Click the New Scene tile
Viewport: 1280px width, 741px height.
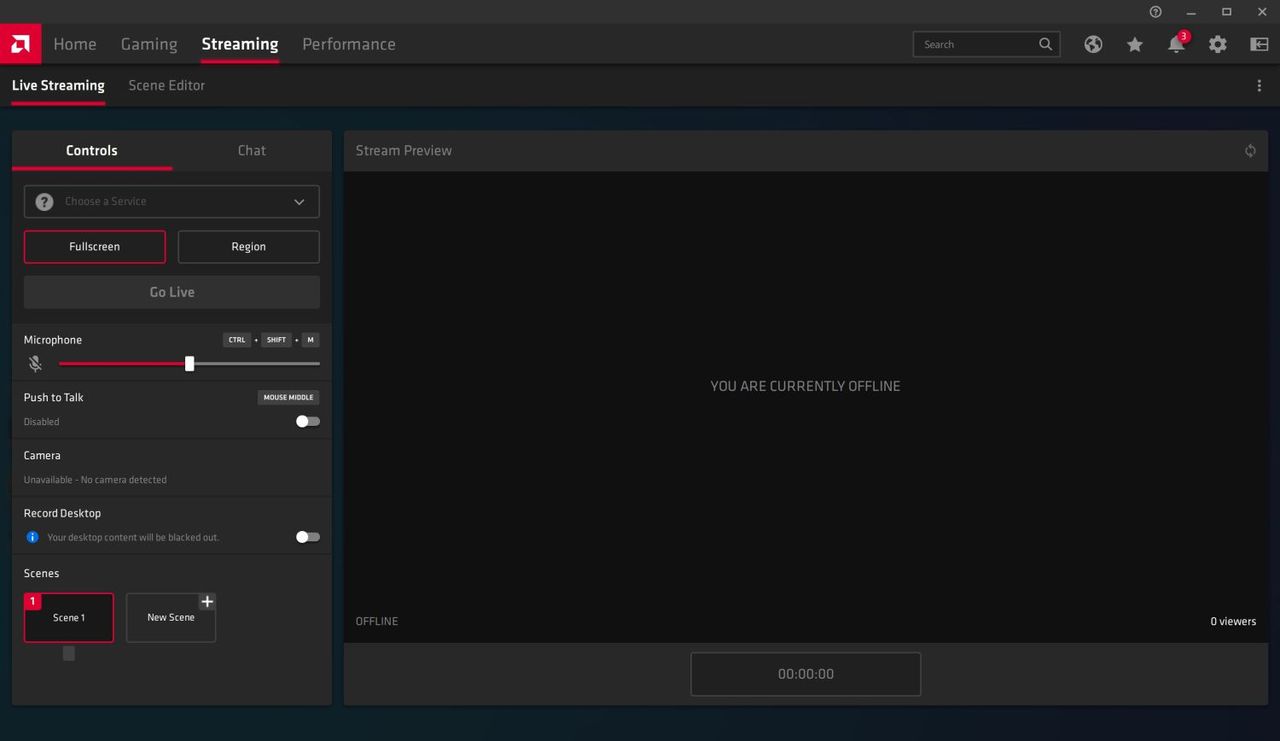pos(171,618)
